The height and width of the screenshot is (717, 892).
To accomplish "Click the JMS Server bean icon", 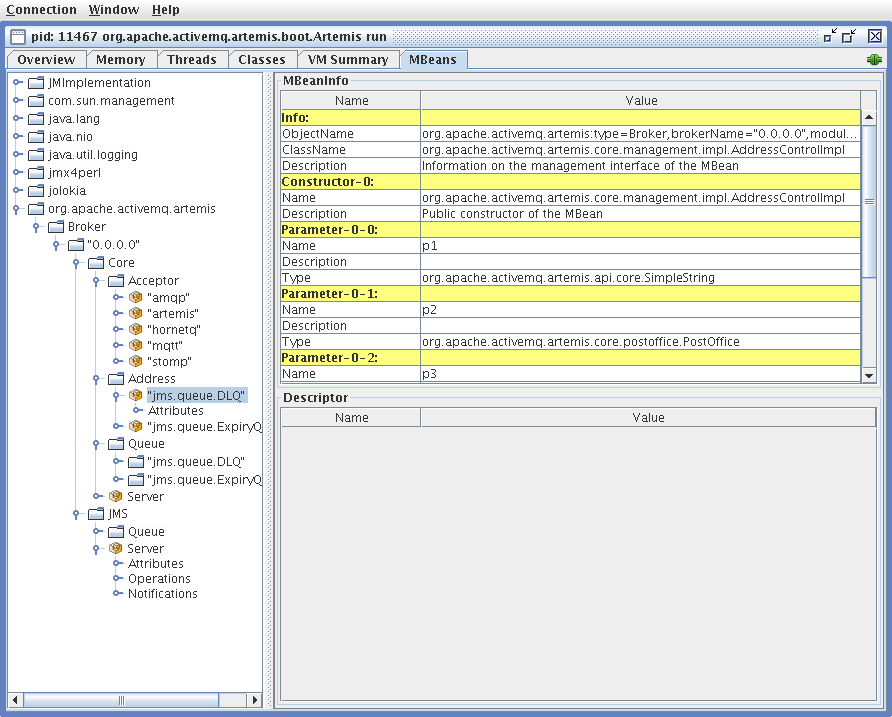I will (116, 549).
